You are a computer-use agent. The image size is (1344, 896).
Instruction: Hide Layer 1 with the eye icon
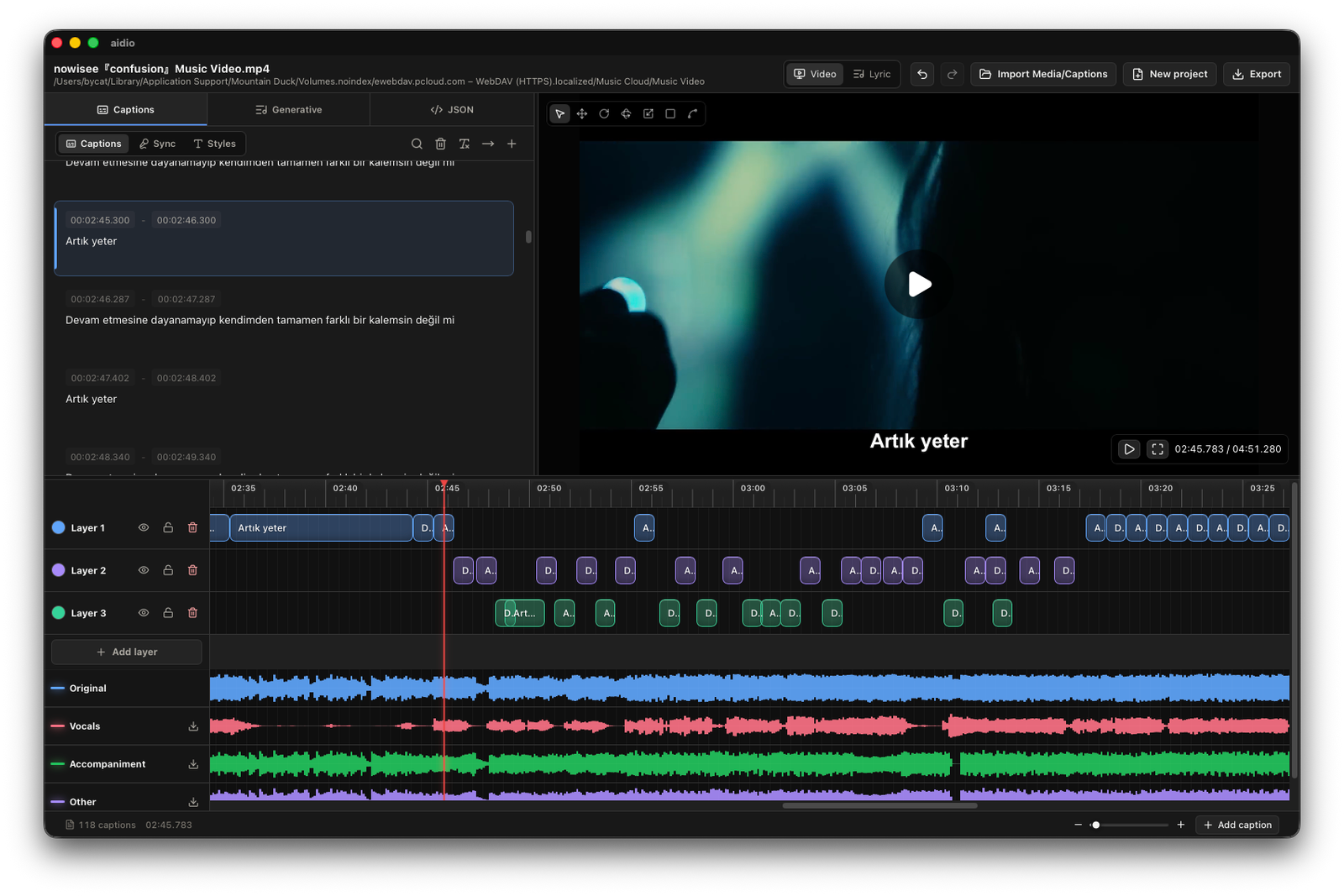pos(144,528)
